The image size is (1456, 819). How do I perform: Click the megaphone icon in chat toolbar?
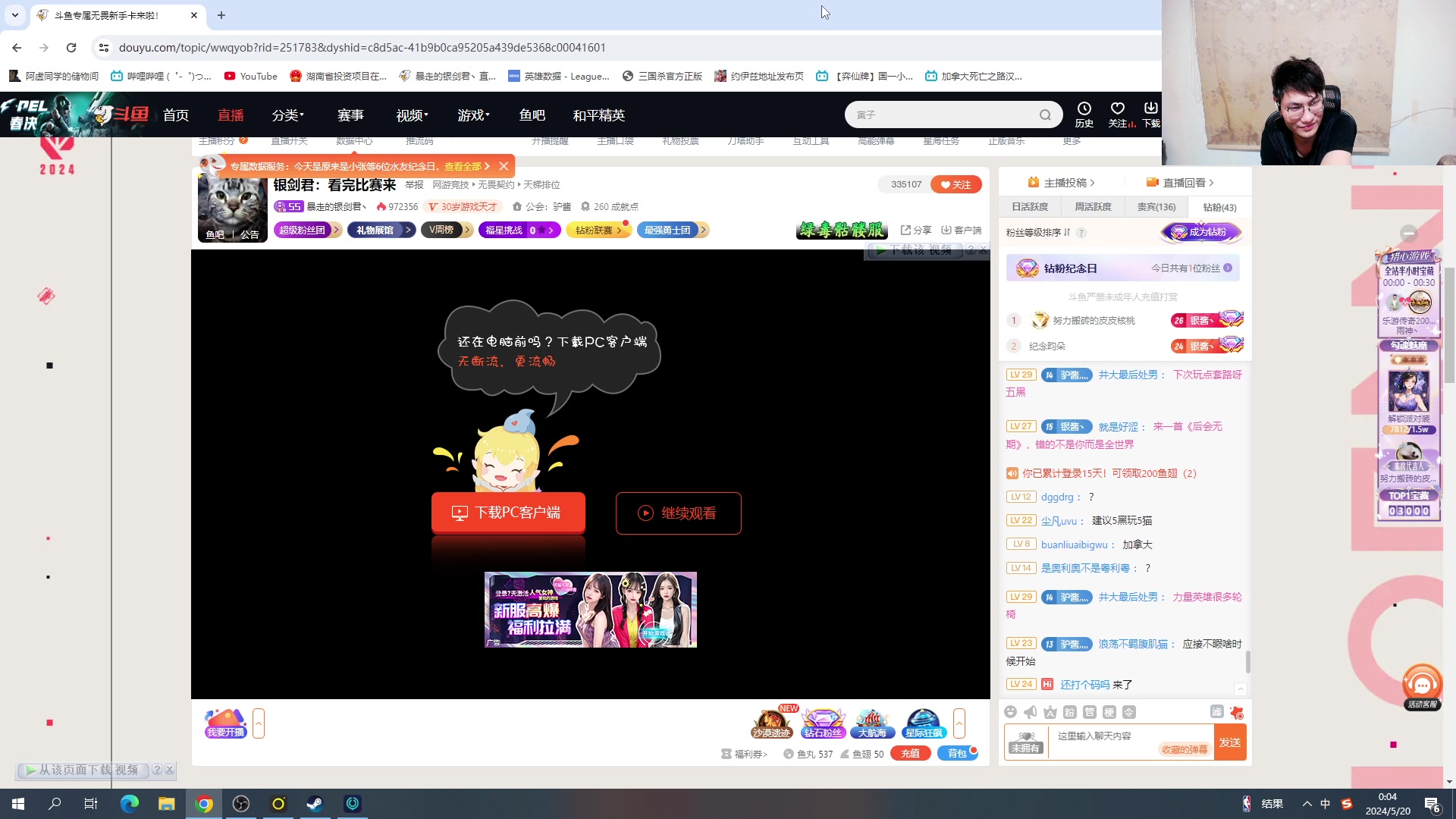coord(1030,712)
